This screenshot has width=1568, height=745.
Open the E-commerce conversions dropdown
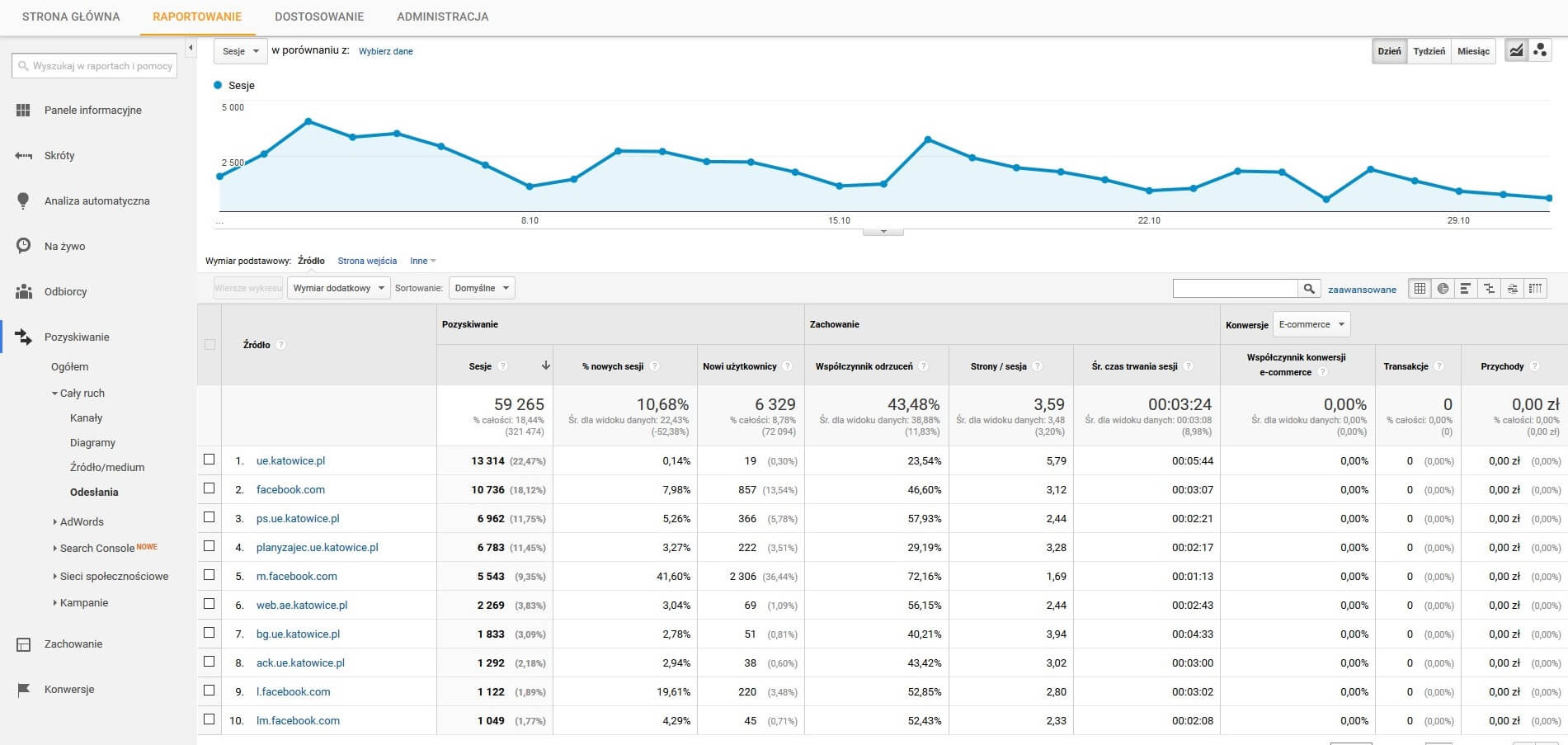click(1311, 324)
